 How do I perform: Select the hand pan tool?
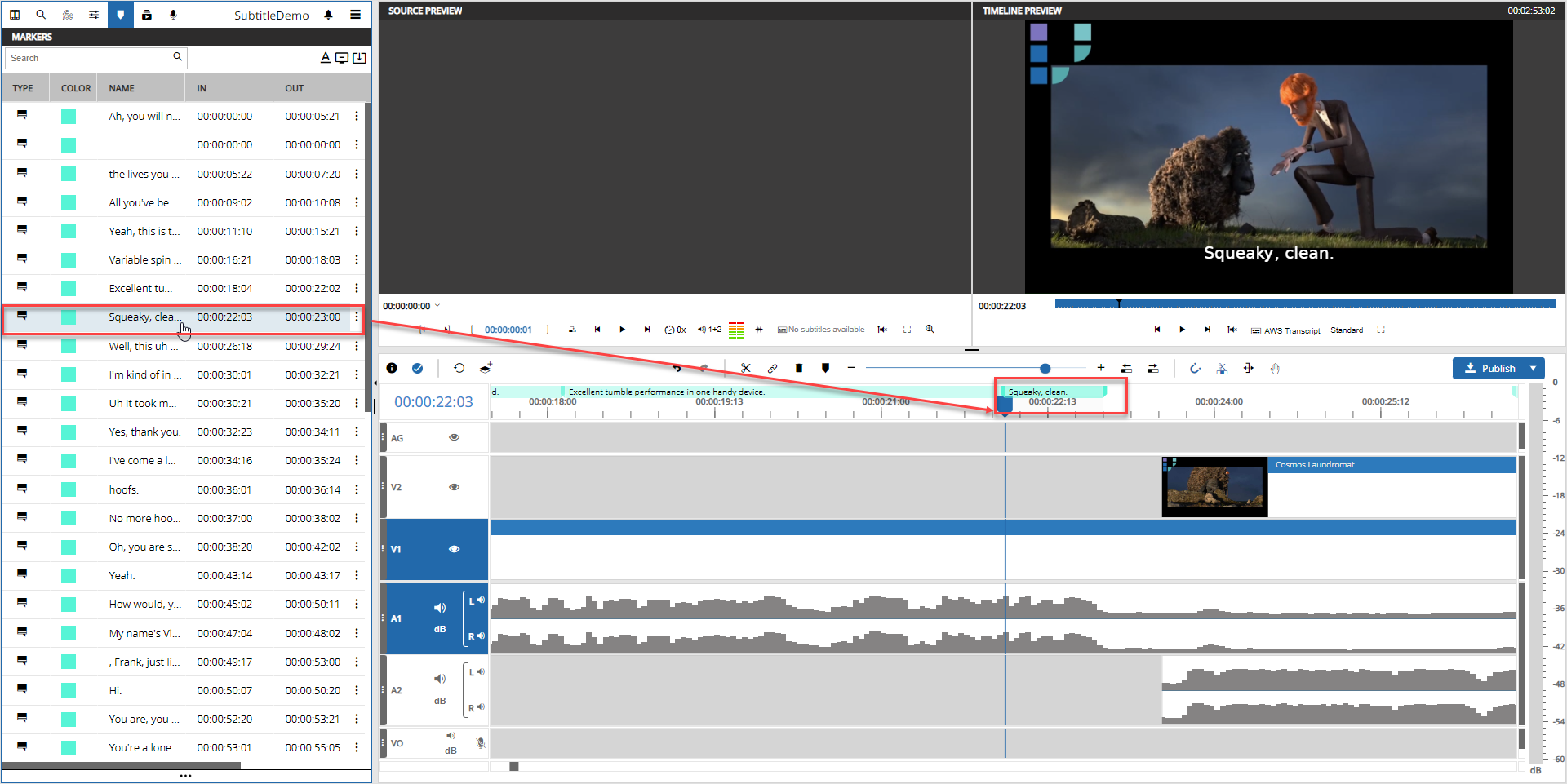coord(1275,369)
